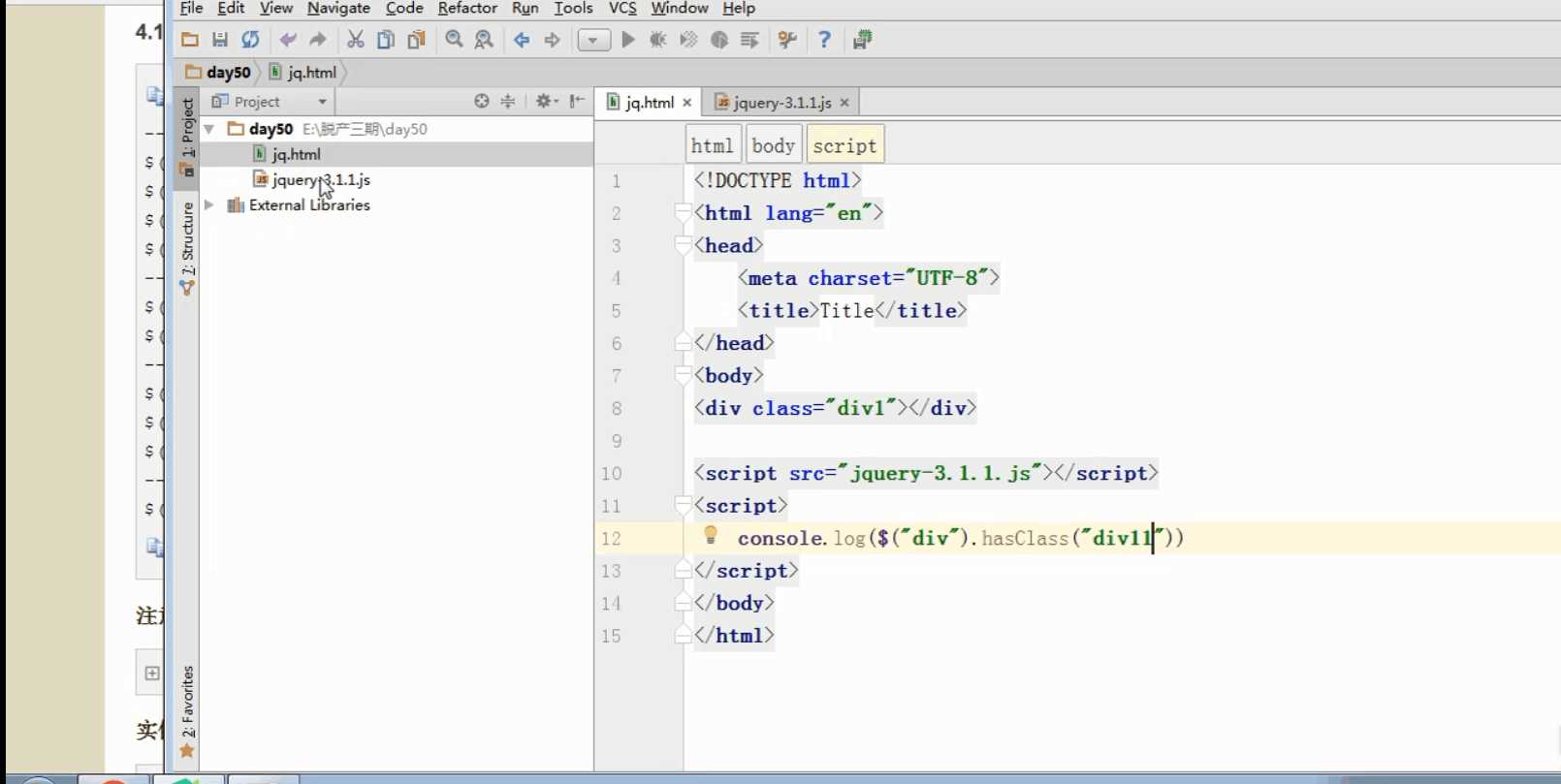Click the Save All floppy icon
The image size is (1561, 784).
pos(220,40)
